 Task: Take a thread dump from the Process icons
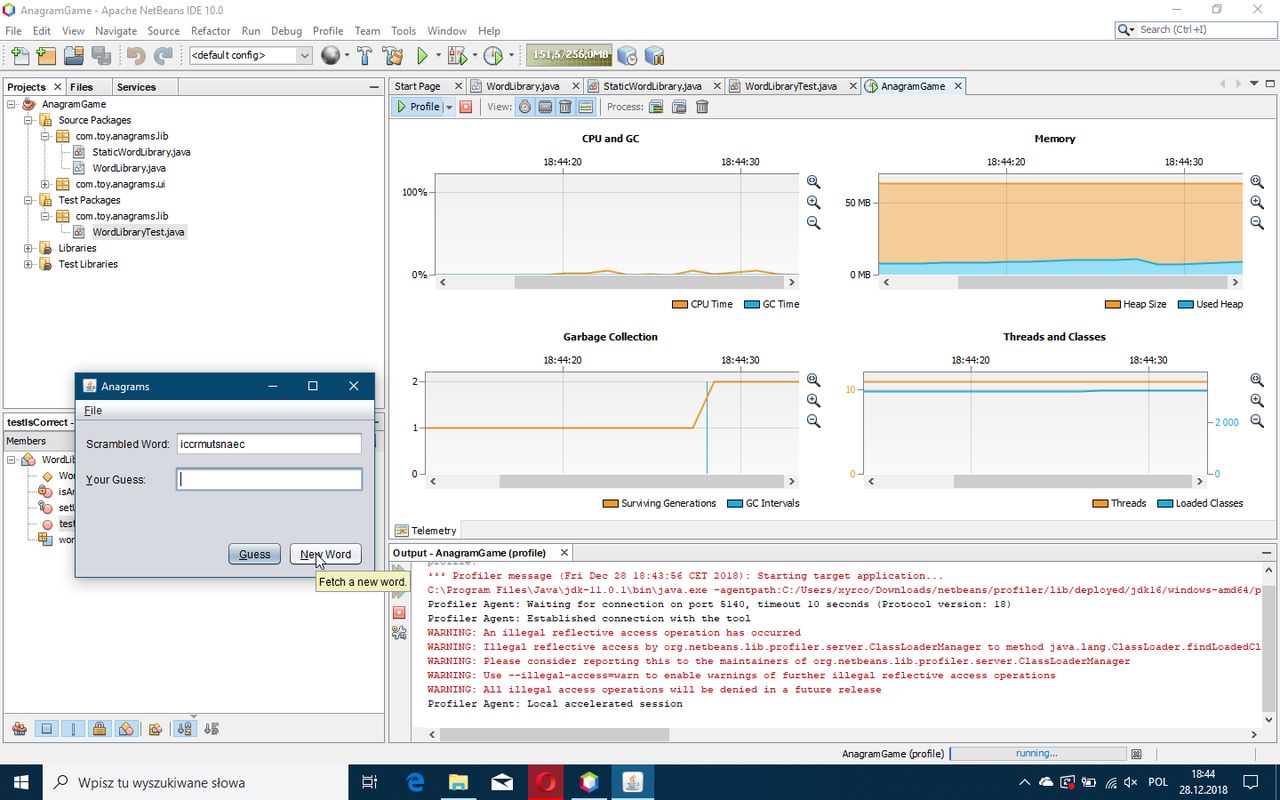tap(655, 106)
